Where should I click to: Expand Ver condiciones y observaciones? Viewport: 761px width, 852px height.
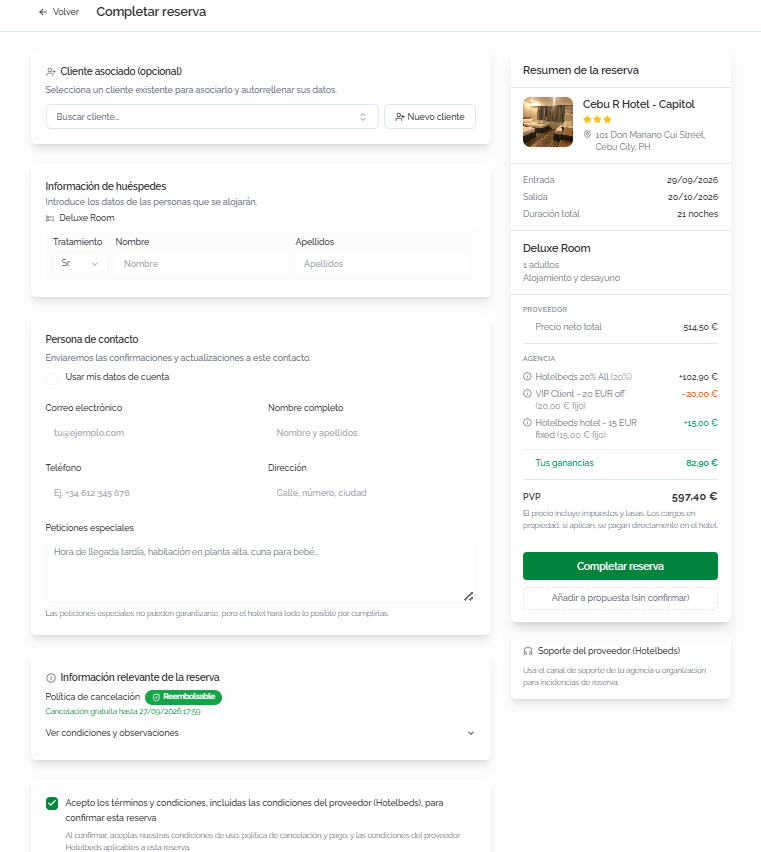[x=261, y=733]
